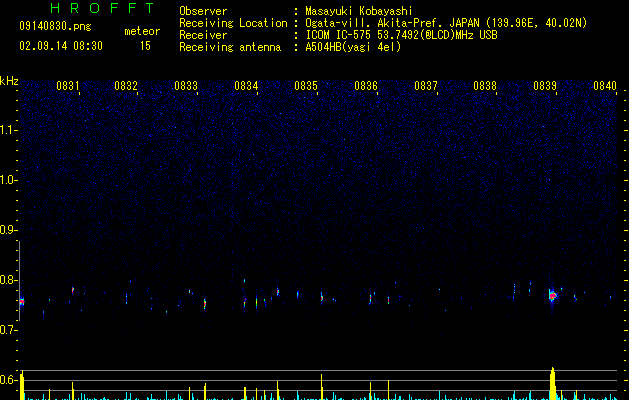Click the tall yellow power peak near 0839

(x=552, y=384)
